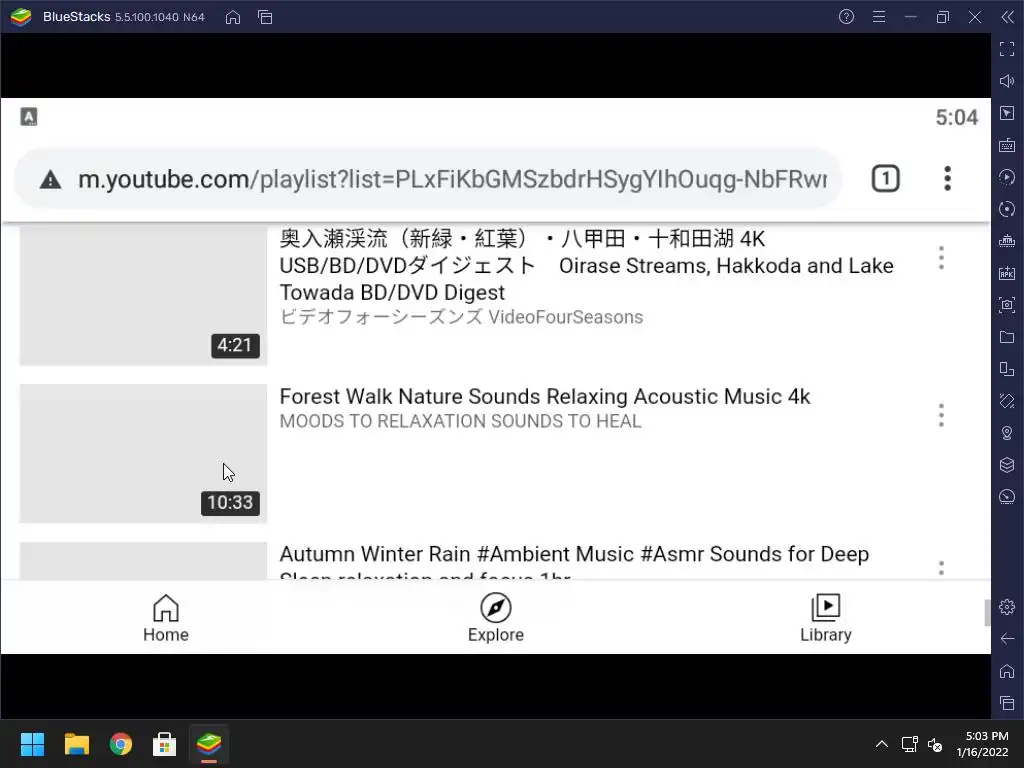Click the sidebar back arrow icon
Image resolution: width=1024 pixels, height=768 pixels.
(x=1007, y=639)
